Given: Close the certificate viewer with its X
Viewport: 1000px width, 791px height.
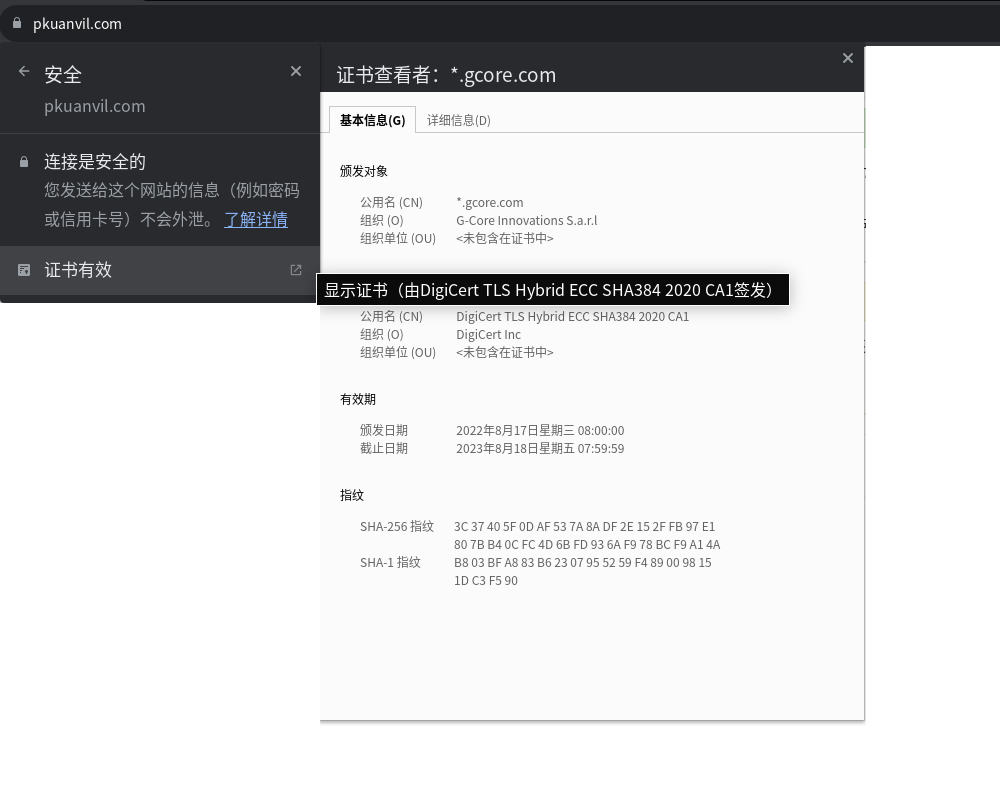Looking at the screenshot, I should click(x=847, y=58).
